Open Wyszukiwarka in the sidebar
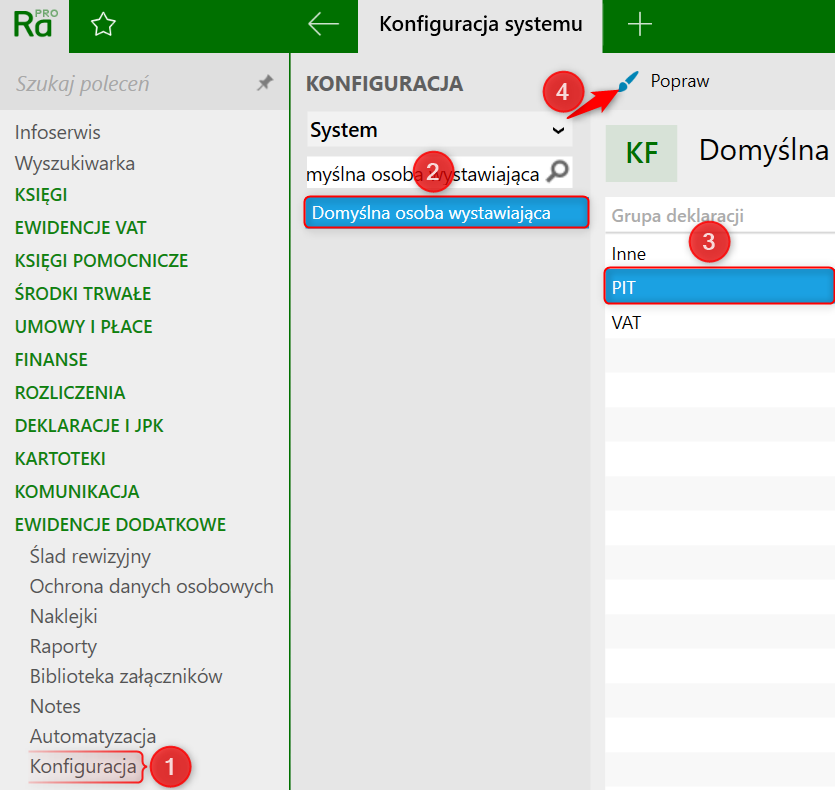Image resolution: width=835 pixels, height=790 pixels. (x=75, y=164)
